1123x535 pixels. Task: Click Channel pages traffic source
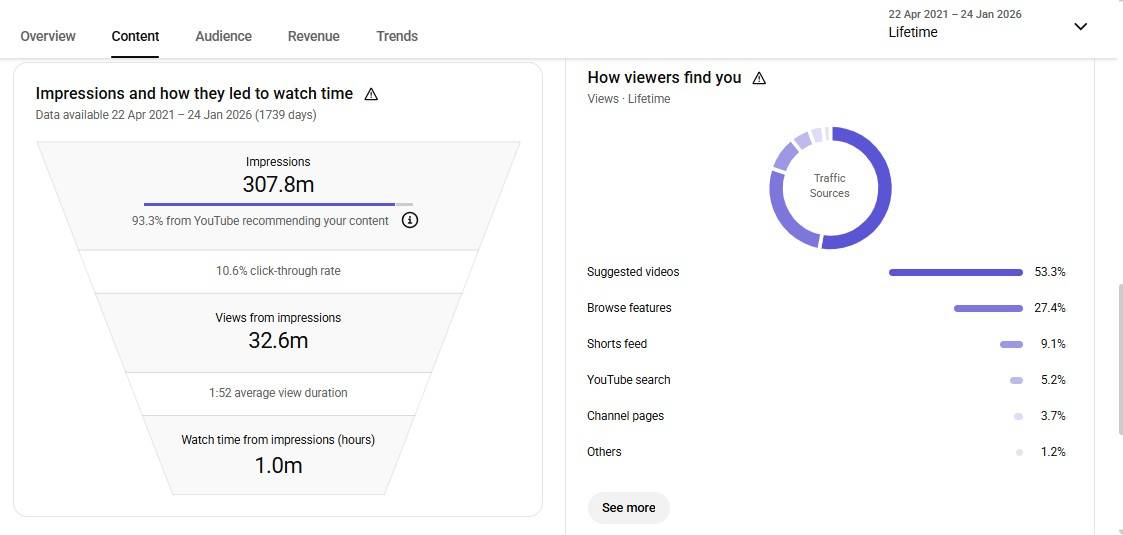click(x=625, y=416)
